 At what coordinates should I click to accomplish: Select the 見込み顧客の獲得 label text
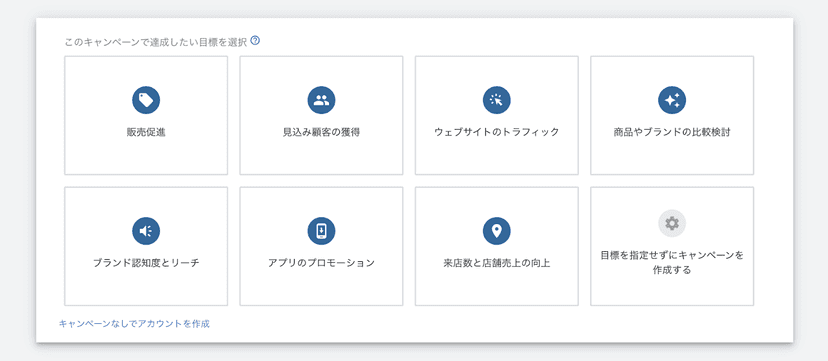(321, 132)
